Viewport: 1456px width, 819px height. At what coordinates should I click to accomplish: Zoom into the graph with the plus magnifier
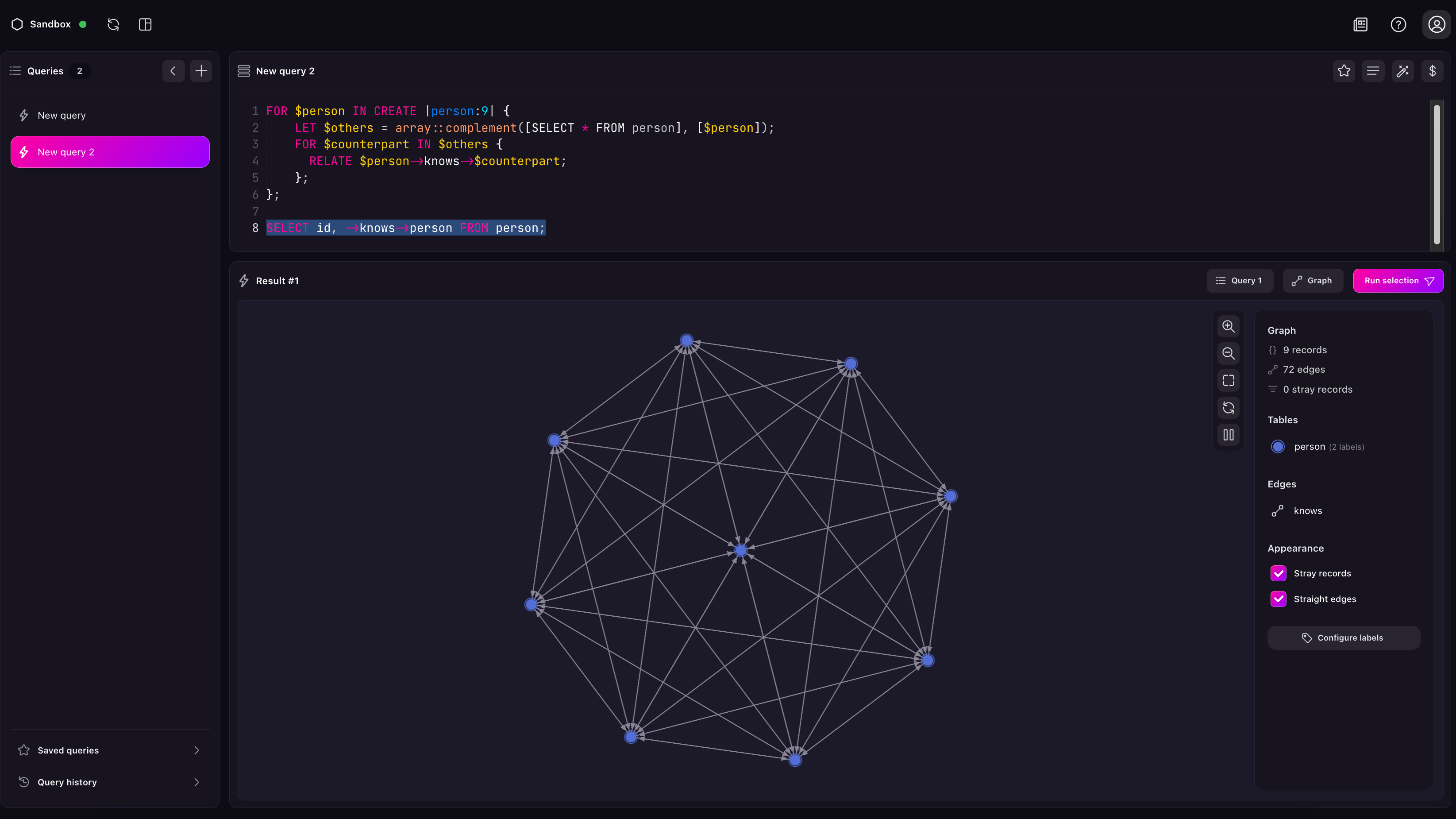(1229, 326)
